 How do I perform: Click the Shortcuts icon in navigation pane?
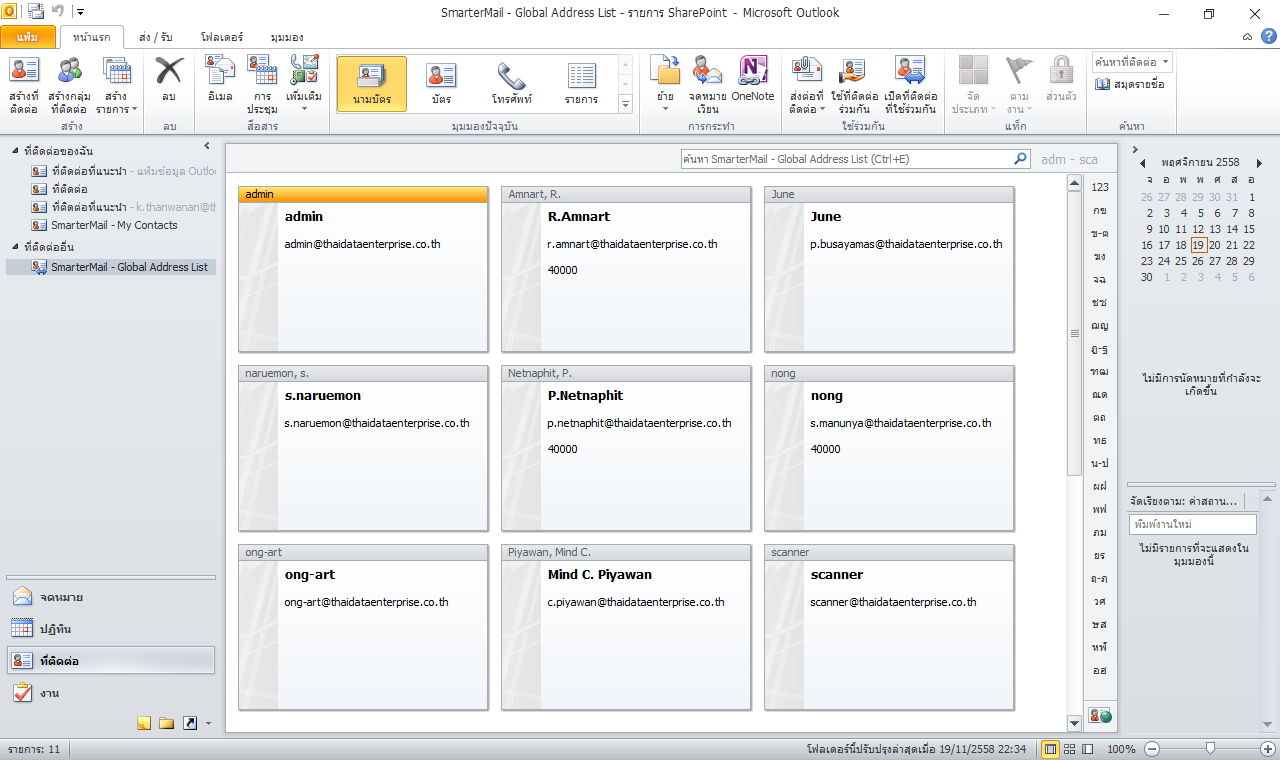click(x=189, y=723)
